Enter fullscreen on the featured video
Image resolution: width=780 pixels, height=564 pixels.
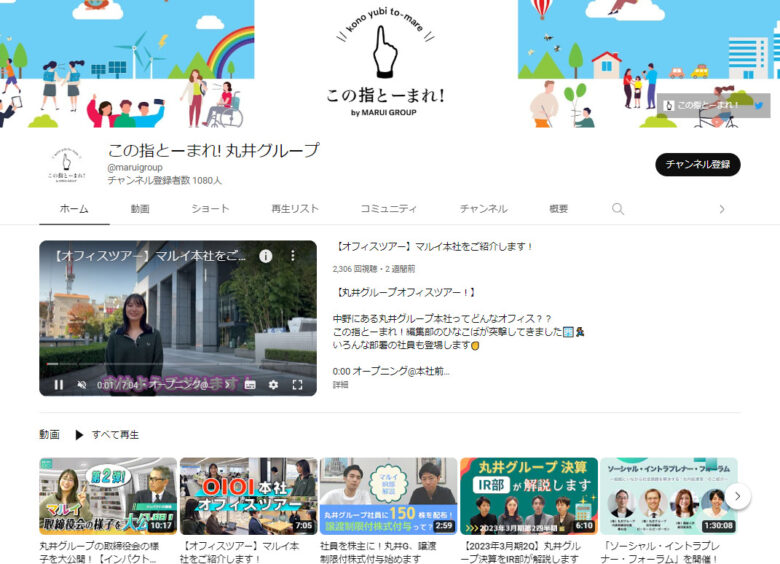[297, 384]
